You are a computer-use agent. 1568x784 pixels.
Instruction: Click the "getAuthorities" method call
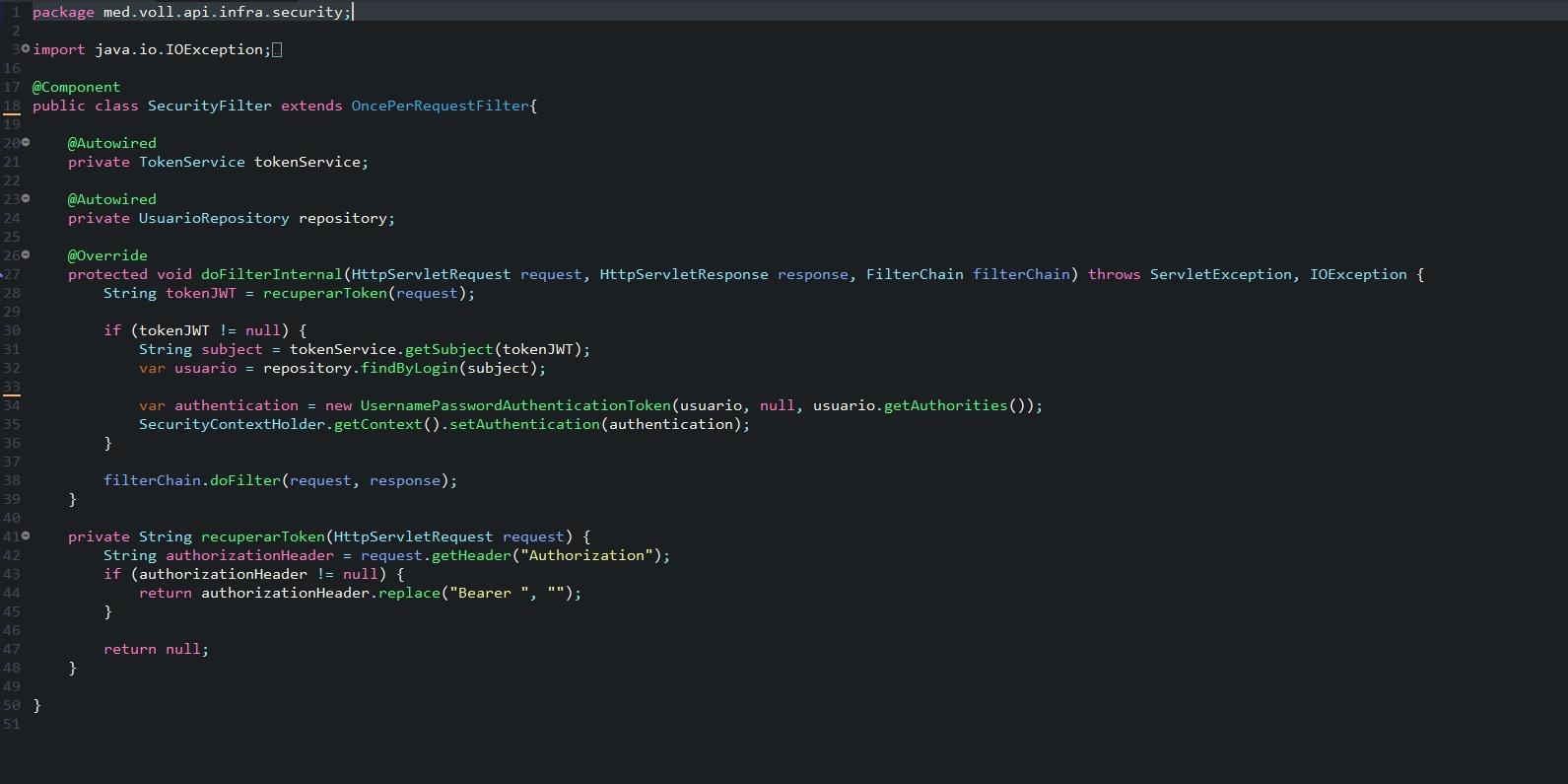pyautogui.click(x=946, y=405)
